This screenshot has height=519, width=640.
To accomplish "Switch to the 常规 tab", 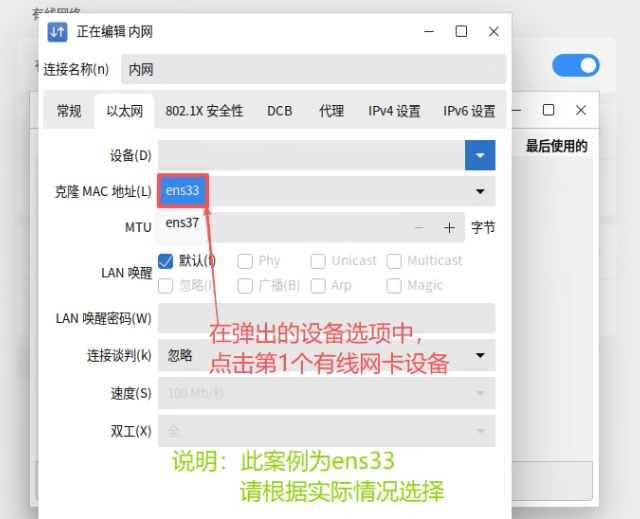I will click(69, 111).
